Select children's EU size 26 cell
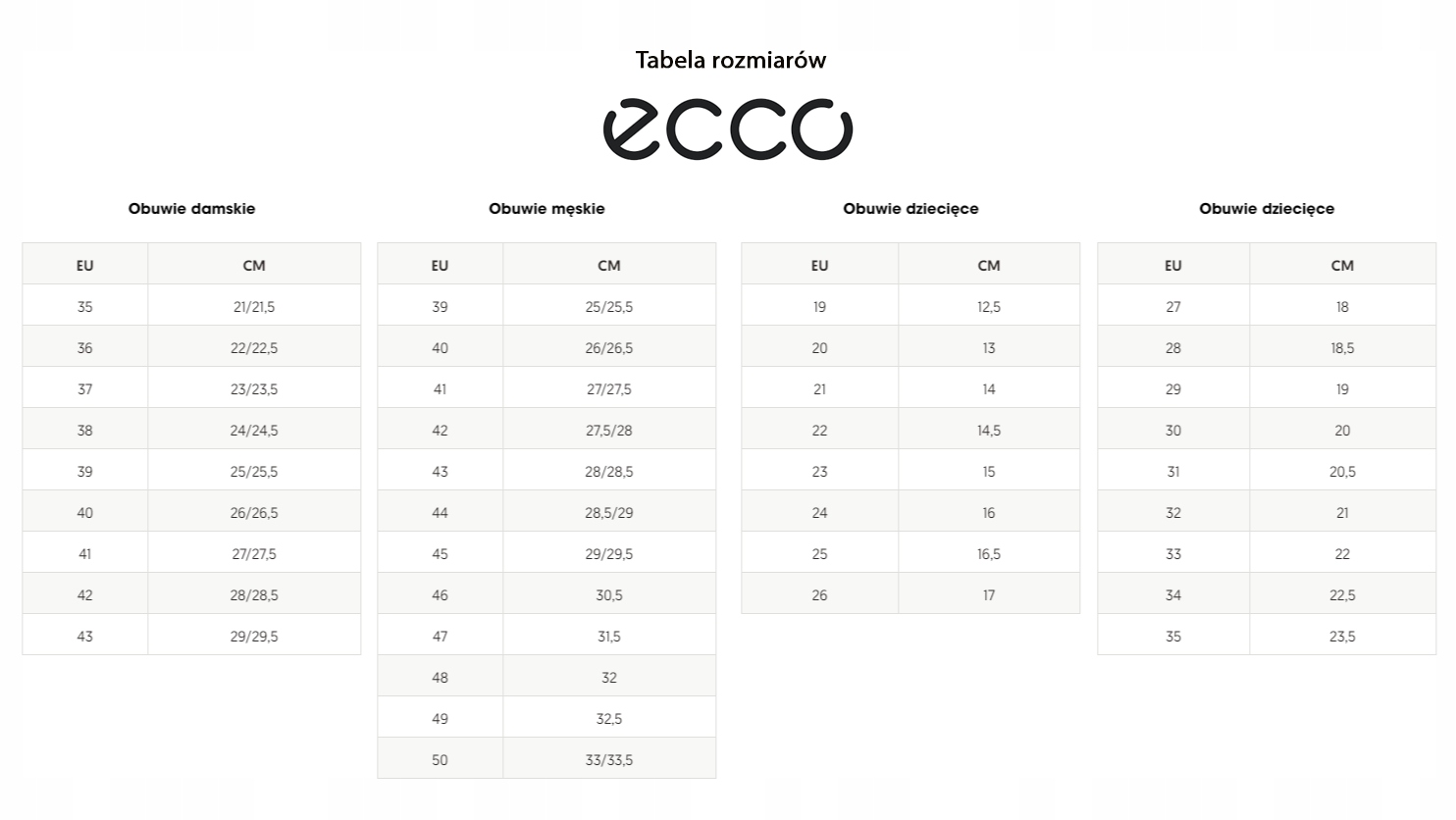Image resolution: width=1456 pixels, height=820 pixels. pyautogui.click(x=819, y=595)
